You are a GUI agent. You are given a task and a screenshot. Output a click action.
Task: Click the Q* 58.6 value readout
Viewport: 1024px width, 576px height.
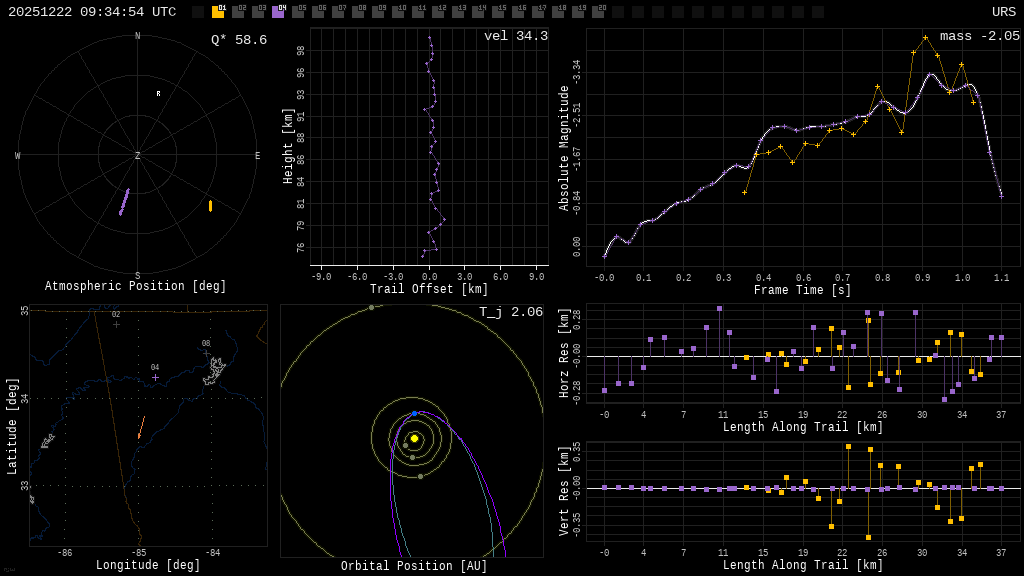[238, 40]
